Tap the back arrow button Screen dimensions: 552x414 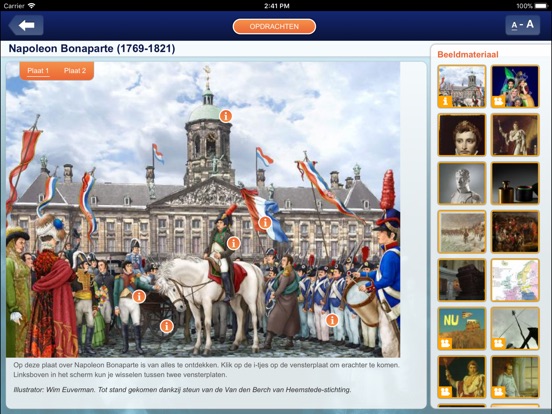tap(26, 25)
